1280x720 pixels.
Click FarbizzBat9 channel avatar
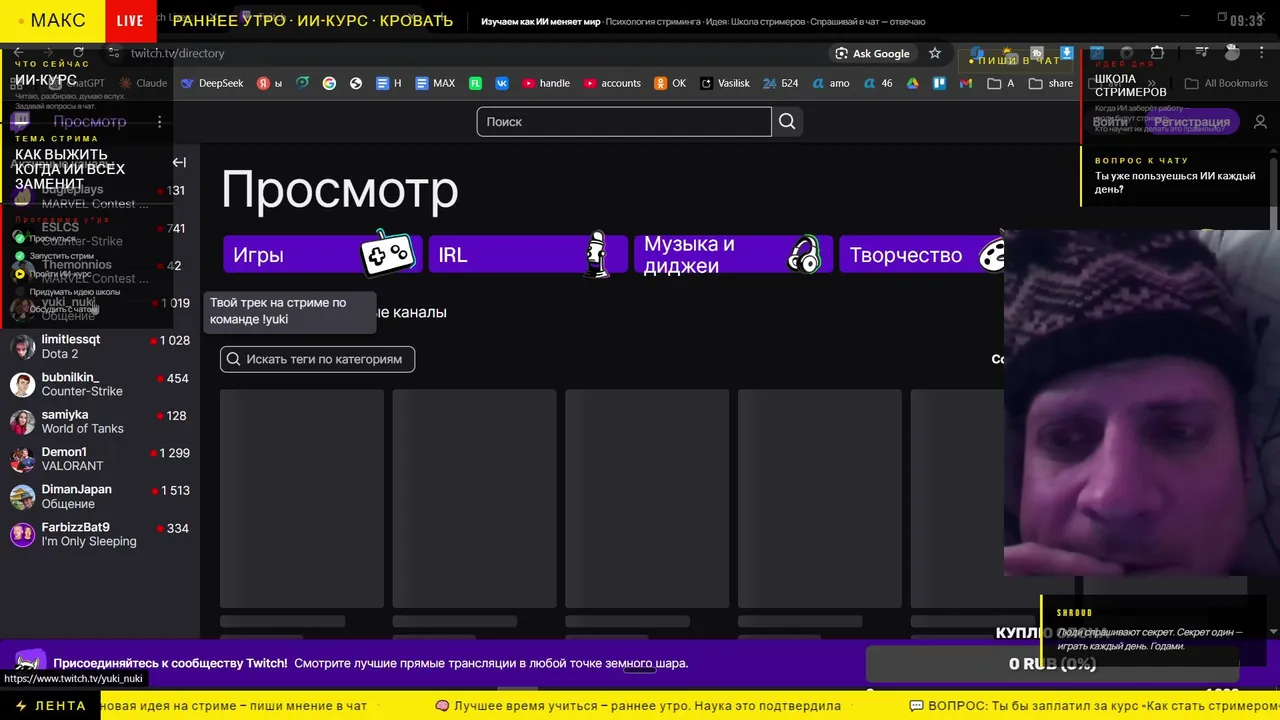click(22, 534)
